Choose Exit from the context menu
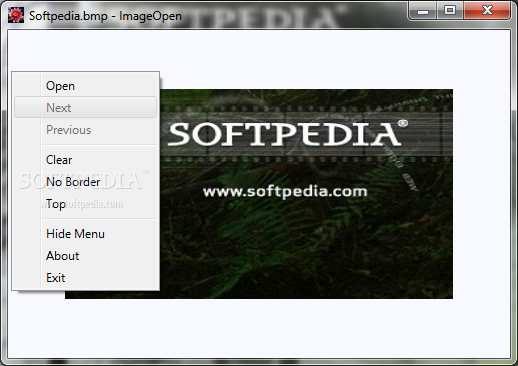The image size is (518, 366). coord(85,278)
